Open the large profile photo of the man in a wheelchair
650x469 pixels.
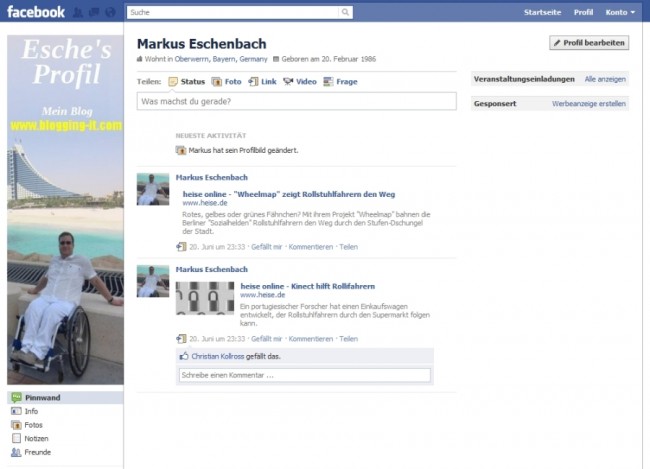click(65, 210)
